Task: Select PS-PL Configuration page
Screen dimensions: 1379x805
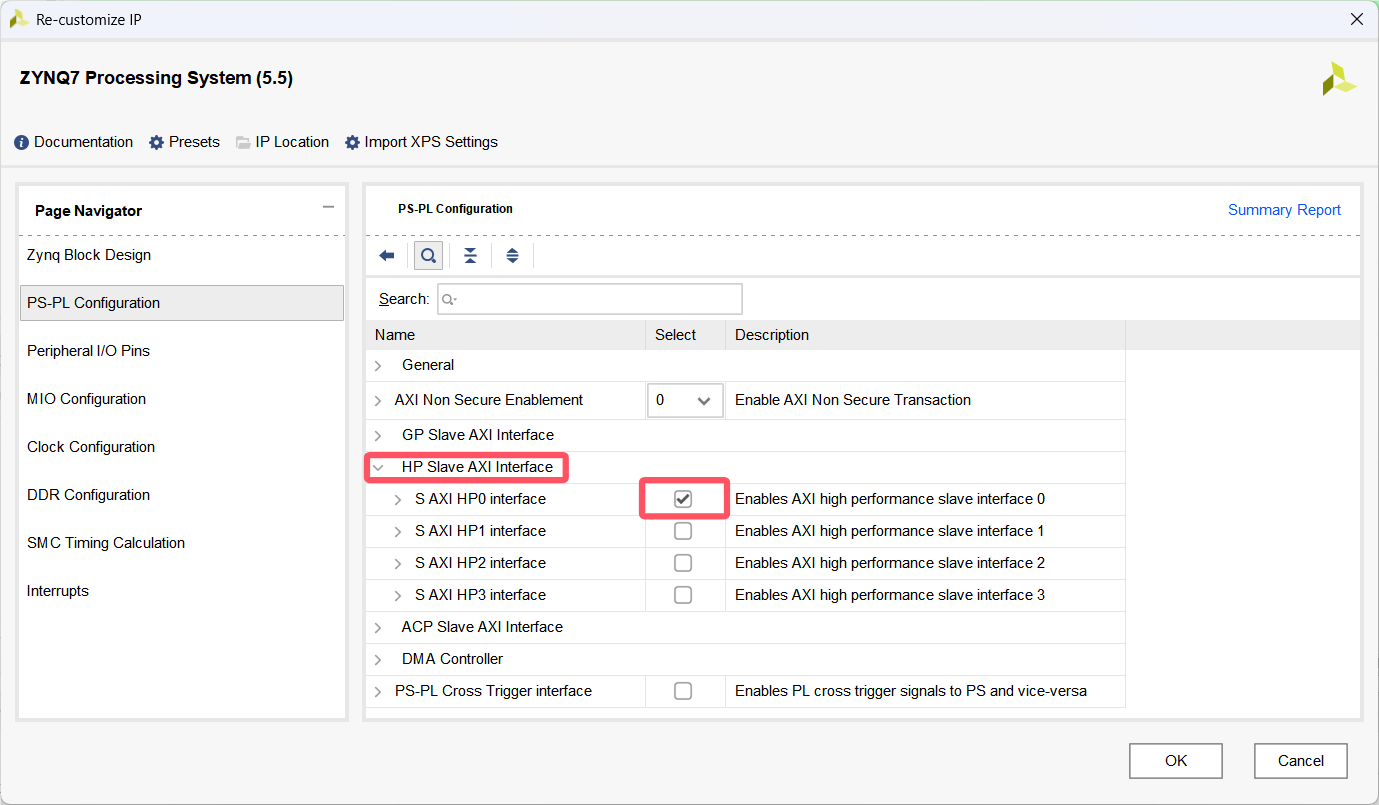Action: click(182, 303)
